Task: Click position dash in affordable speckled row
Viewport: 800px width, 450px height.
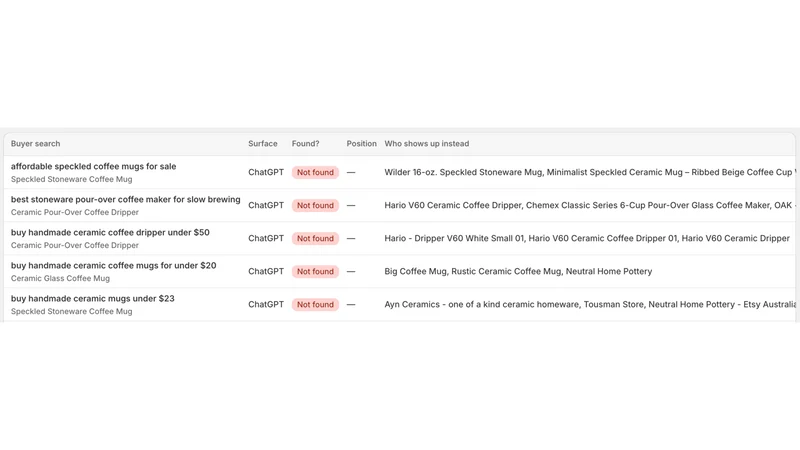Action: click(351, 172)
